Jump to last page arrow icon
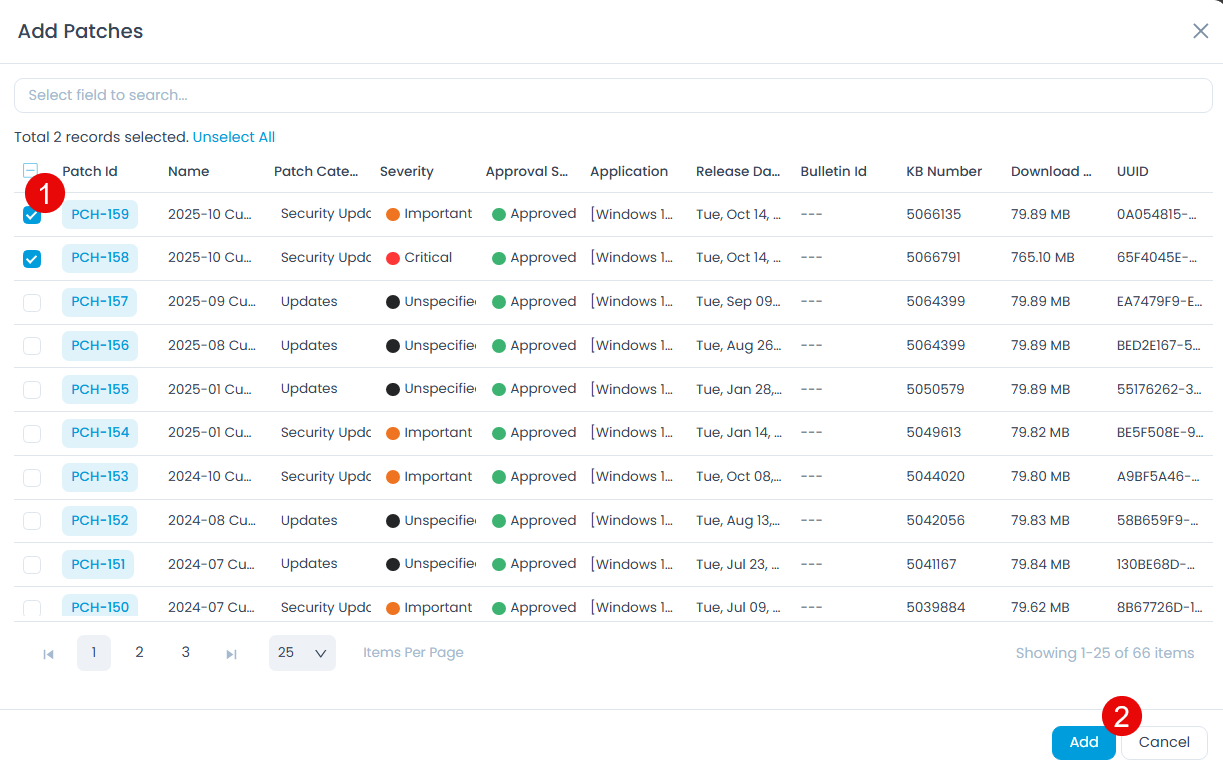Viewport: 1223px width, 769px height. tap(231, 654)
